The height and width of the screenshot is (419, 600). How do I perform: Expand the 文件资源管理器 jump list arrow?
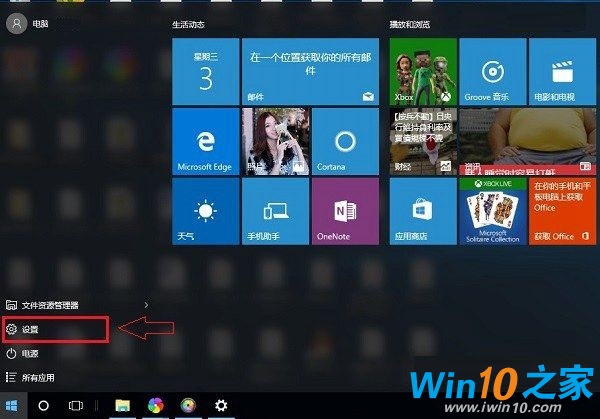coord(146,305)
